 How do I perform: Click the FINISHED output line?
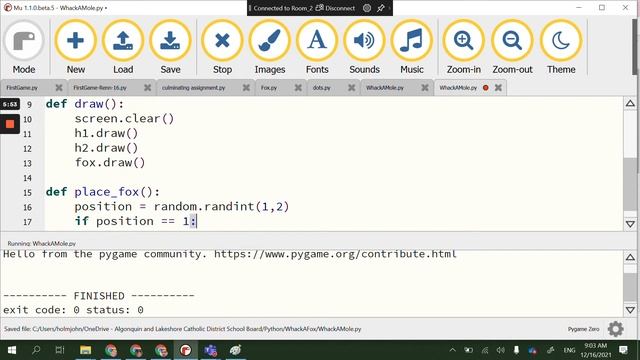(x=99, y=296)
